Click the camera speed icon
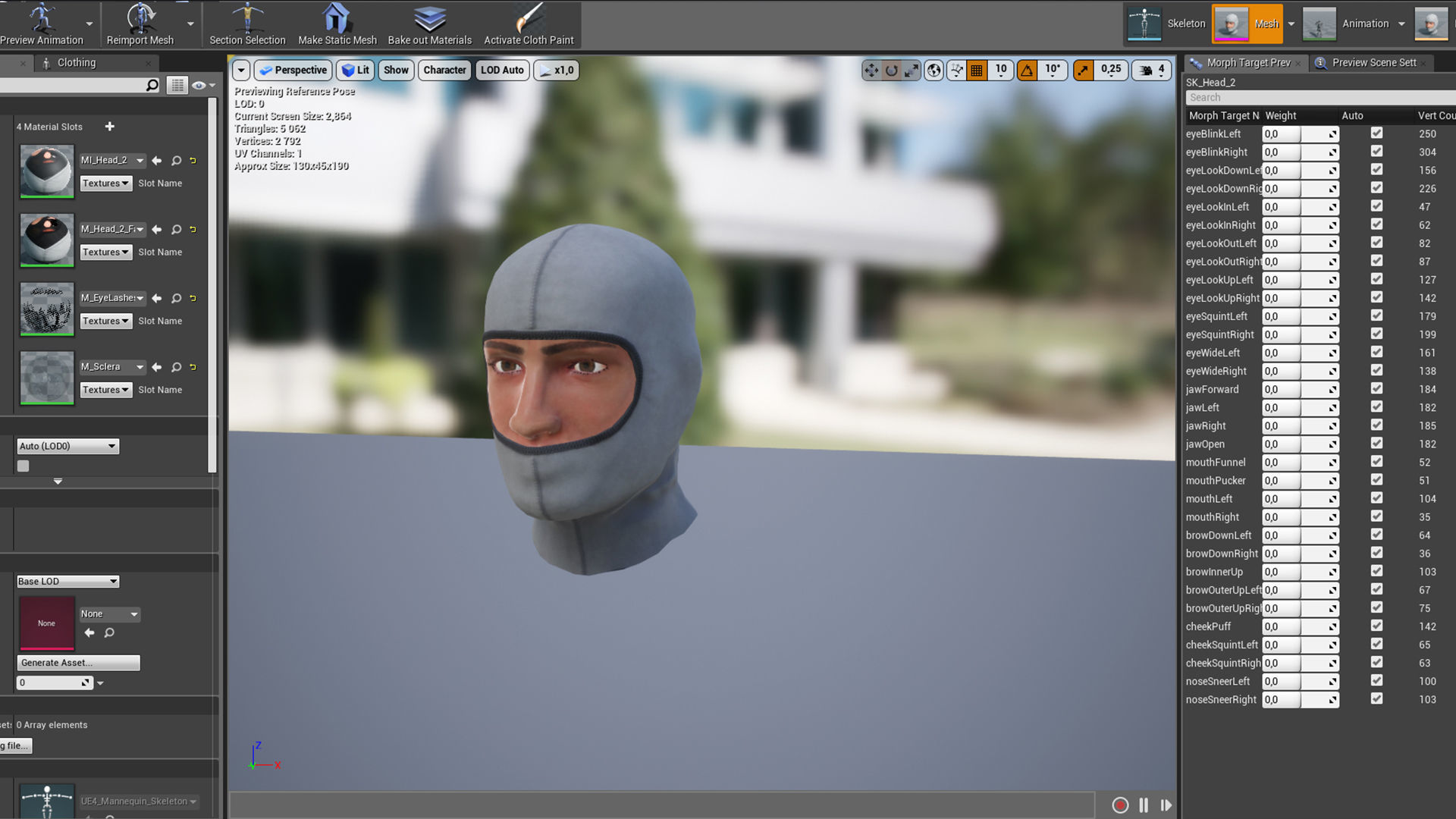The image size is (1456, 819). click(x=1146, y=71)
